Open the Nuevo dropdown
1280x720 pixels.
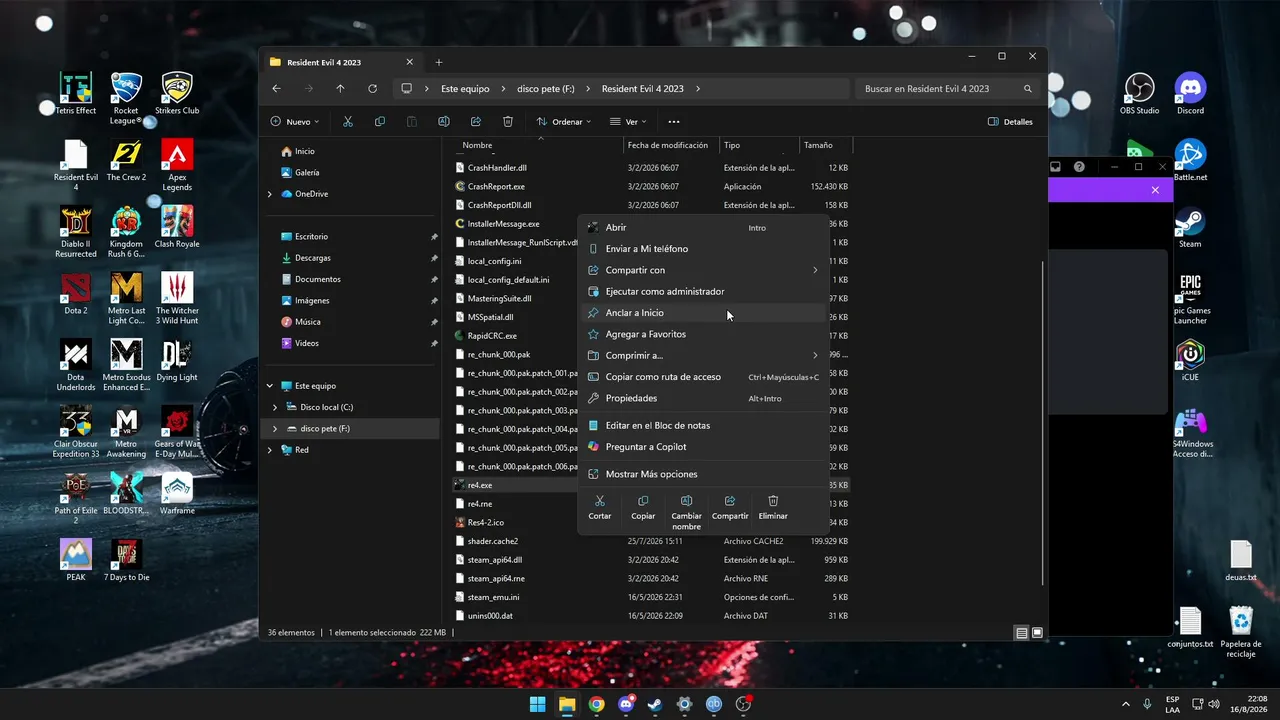pos(295,122)
